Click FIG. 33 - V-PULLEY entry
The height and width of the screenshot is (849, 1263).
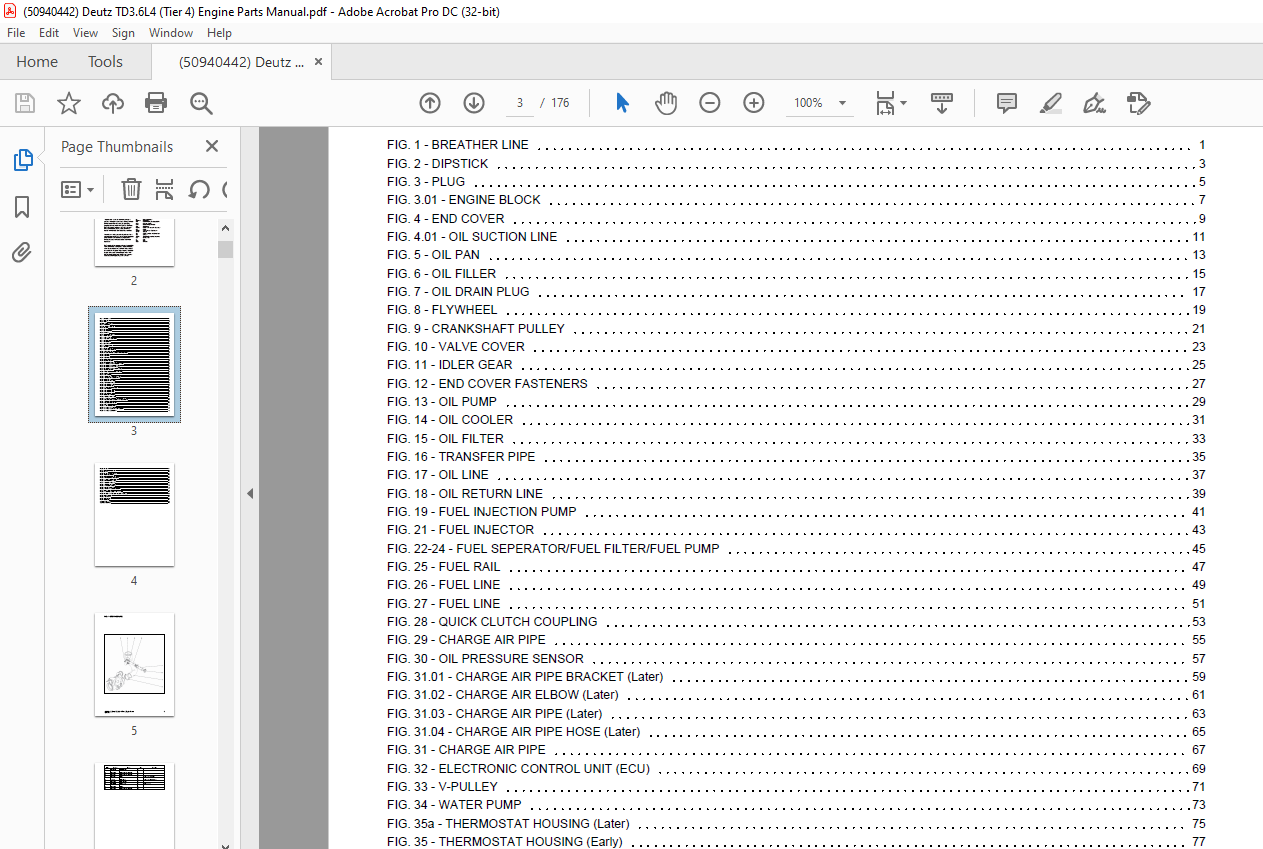[x=442, y=787]
